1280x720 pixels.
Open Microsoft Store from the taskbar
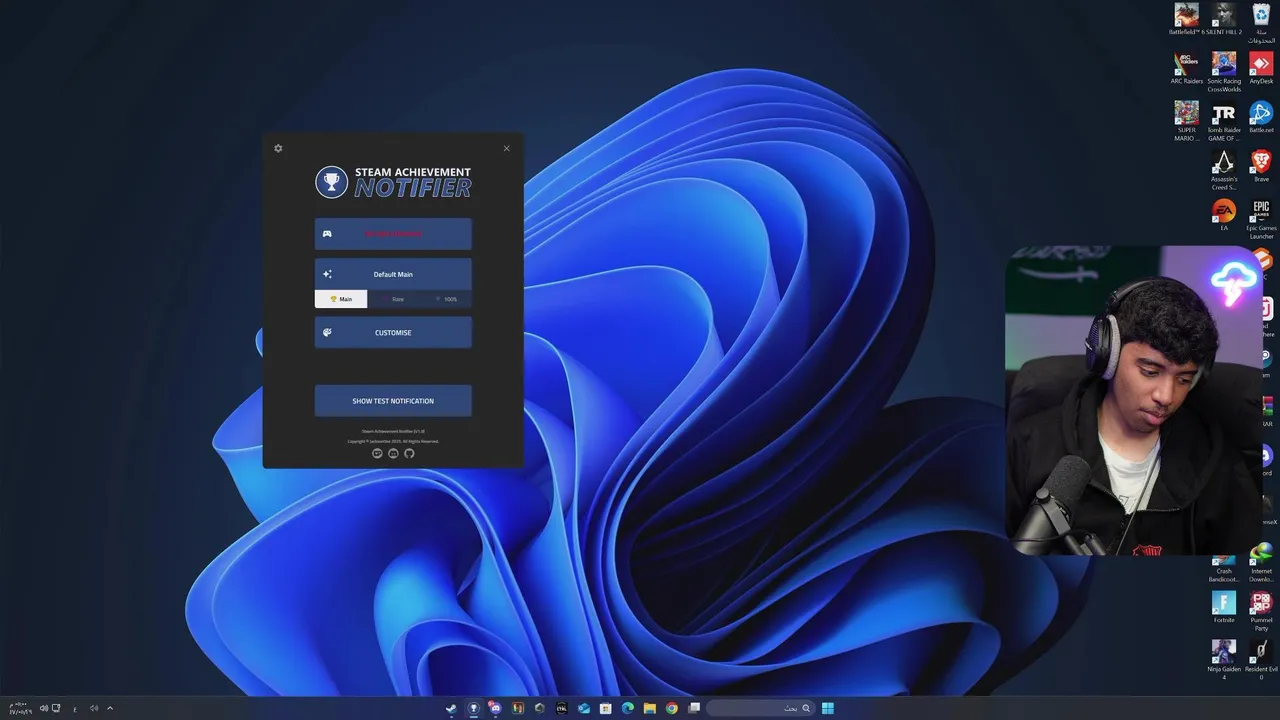tap(606, 708)
